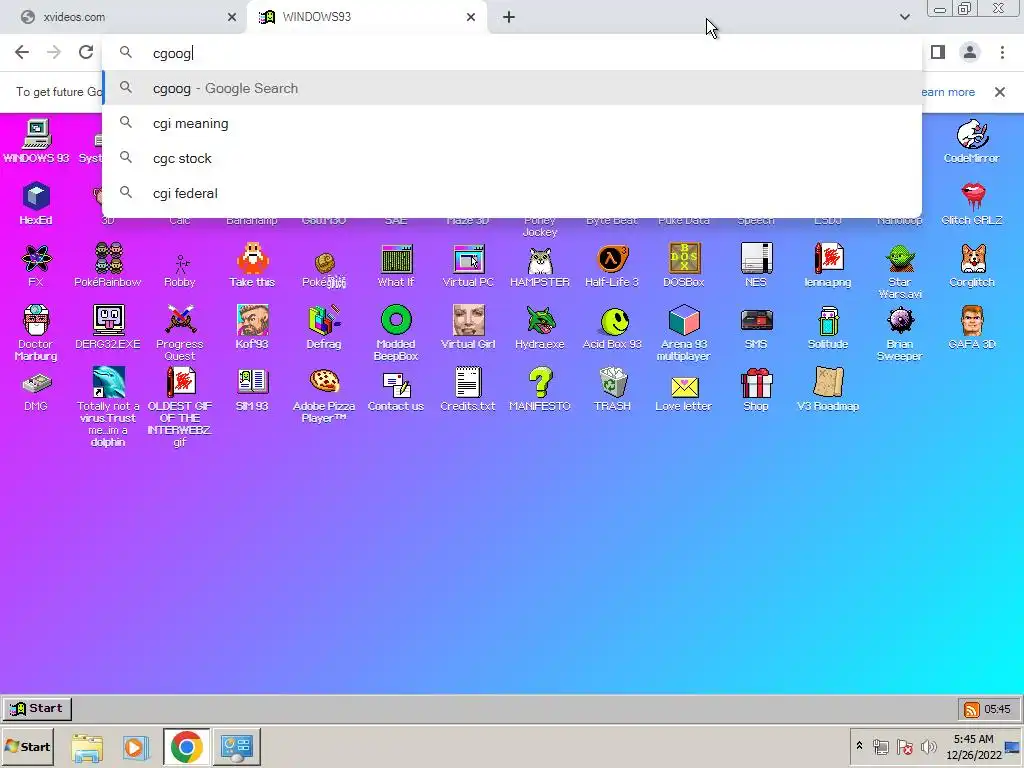This screenshot has width=1024, height=768.
Task: Choose the 'cgi meaning' suggestion
Action: coord(512,123)
